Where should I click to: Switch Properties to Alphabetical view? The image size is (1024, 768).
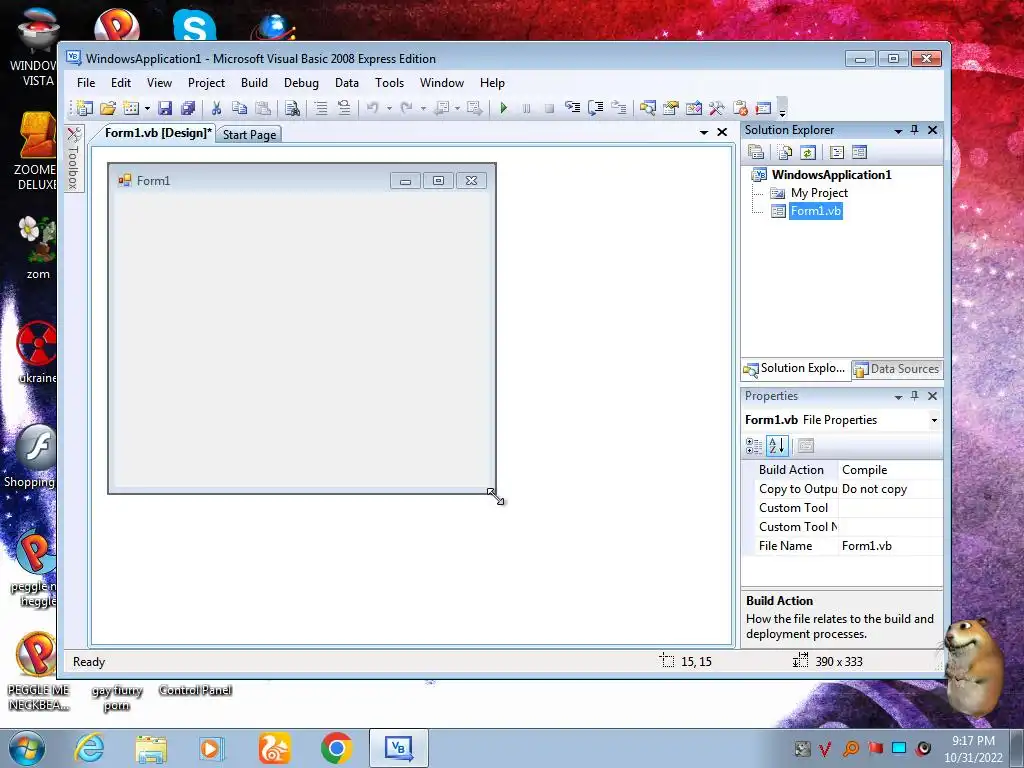coord(777,446)
